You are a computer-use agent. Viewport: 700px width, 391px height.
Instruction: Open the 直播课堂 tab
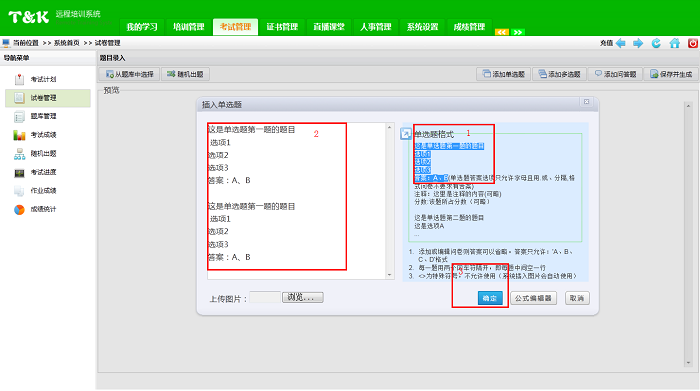[x=329, y=27]
